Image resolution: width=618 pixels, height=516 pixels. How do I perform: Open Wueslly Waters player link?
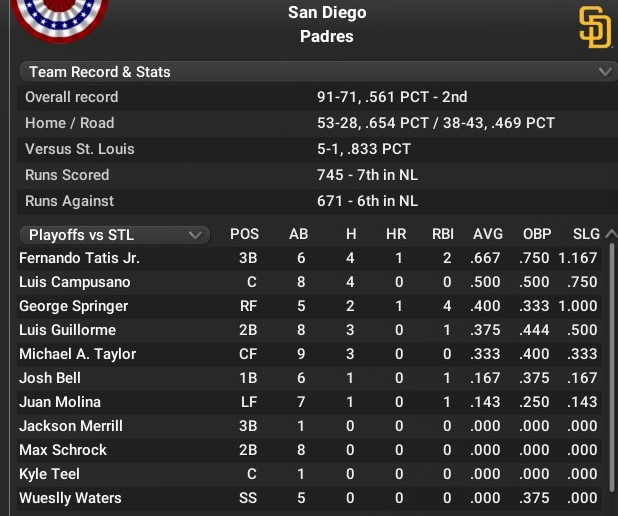pos(70,498)
